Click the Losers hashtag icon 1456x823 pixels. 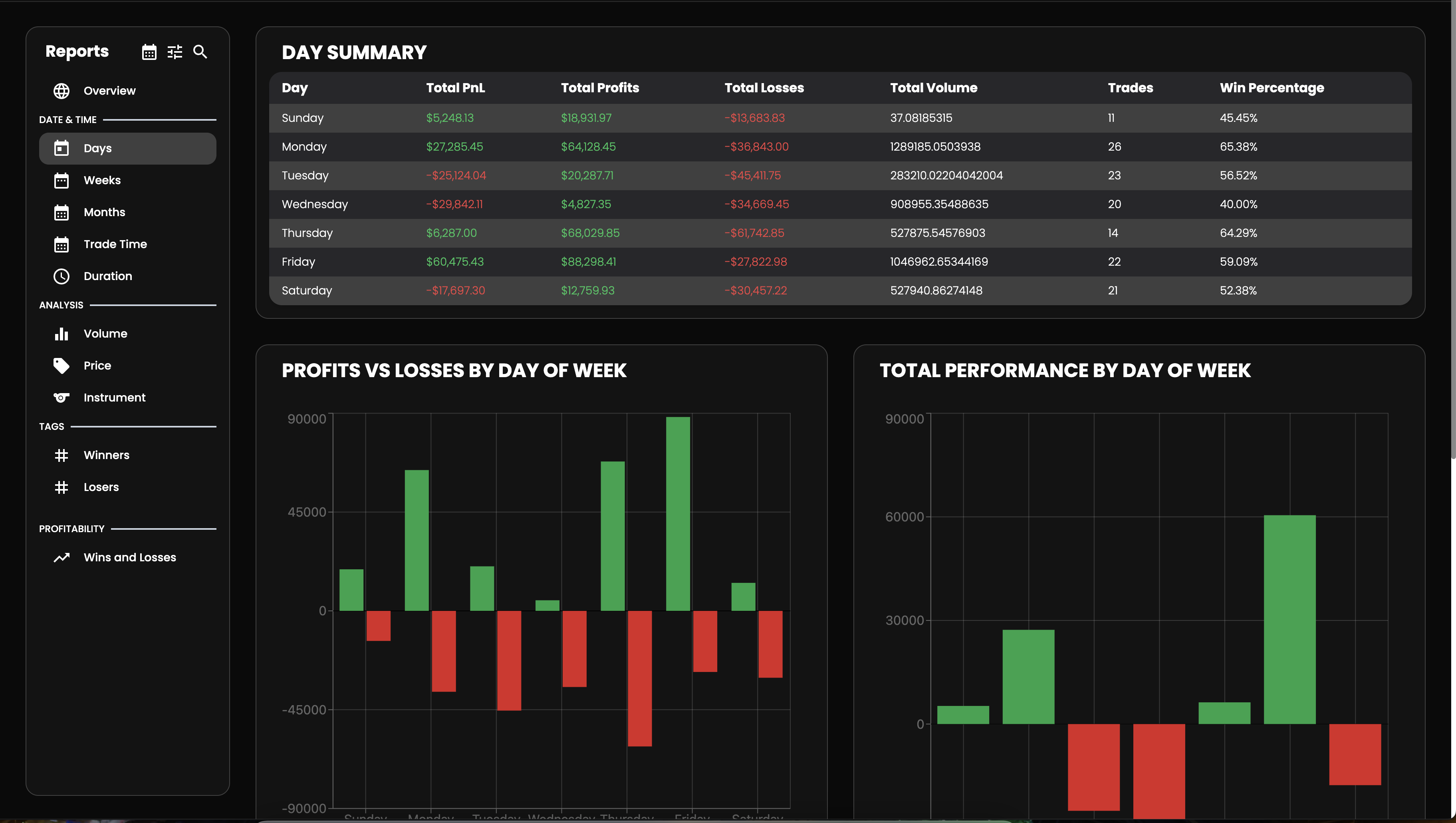(x=61, y=487)
